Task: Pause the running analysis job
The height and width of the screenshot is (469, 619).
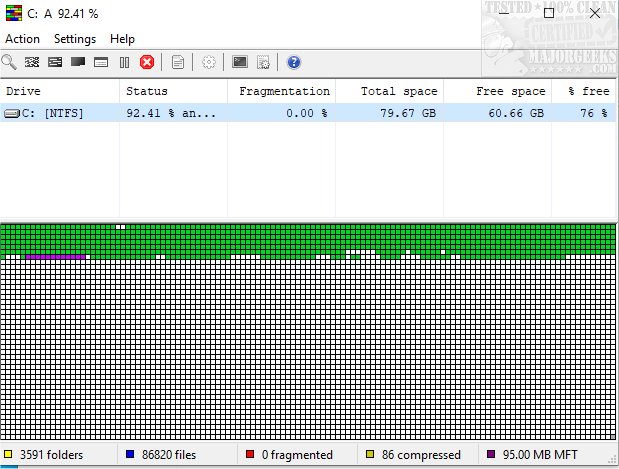Action: click(124, 62)
